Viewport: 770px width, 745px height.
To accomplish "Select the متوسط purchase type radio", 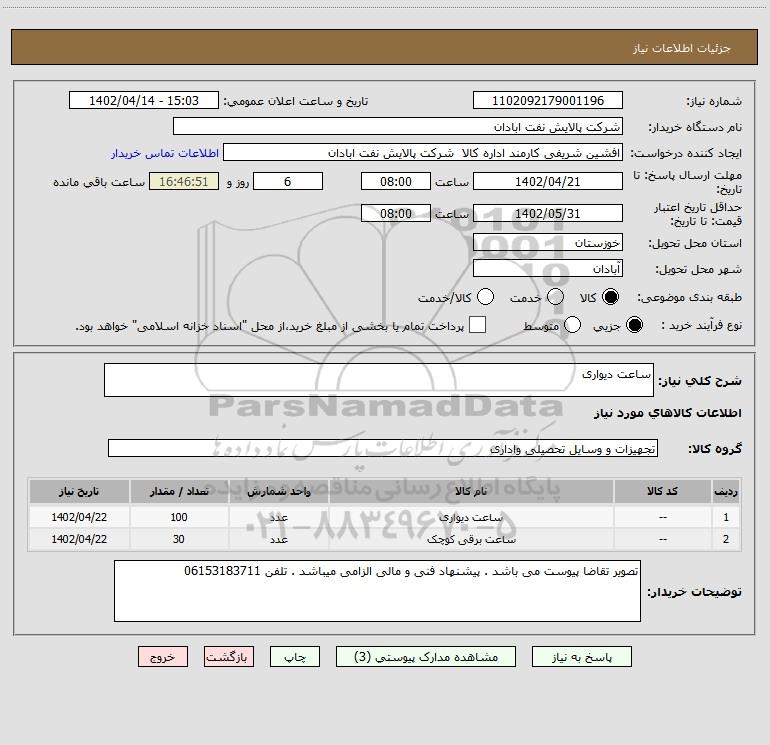I will (x=572, y=325).
